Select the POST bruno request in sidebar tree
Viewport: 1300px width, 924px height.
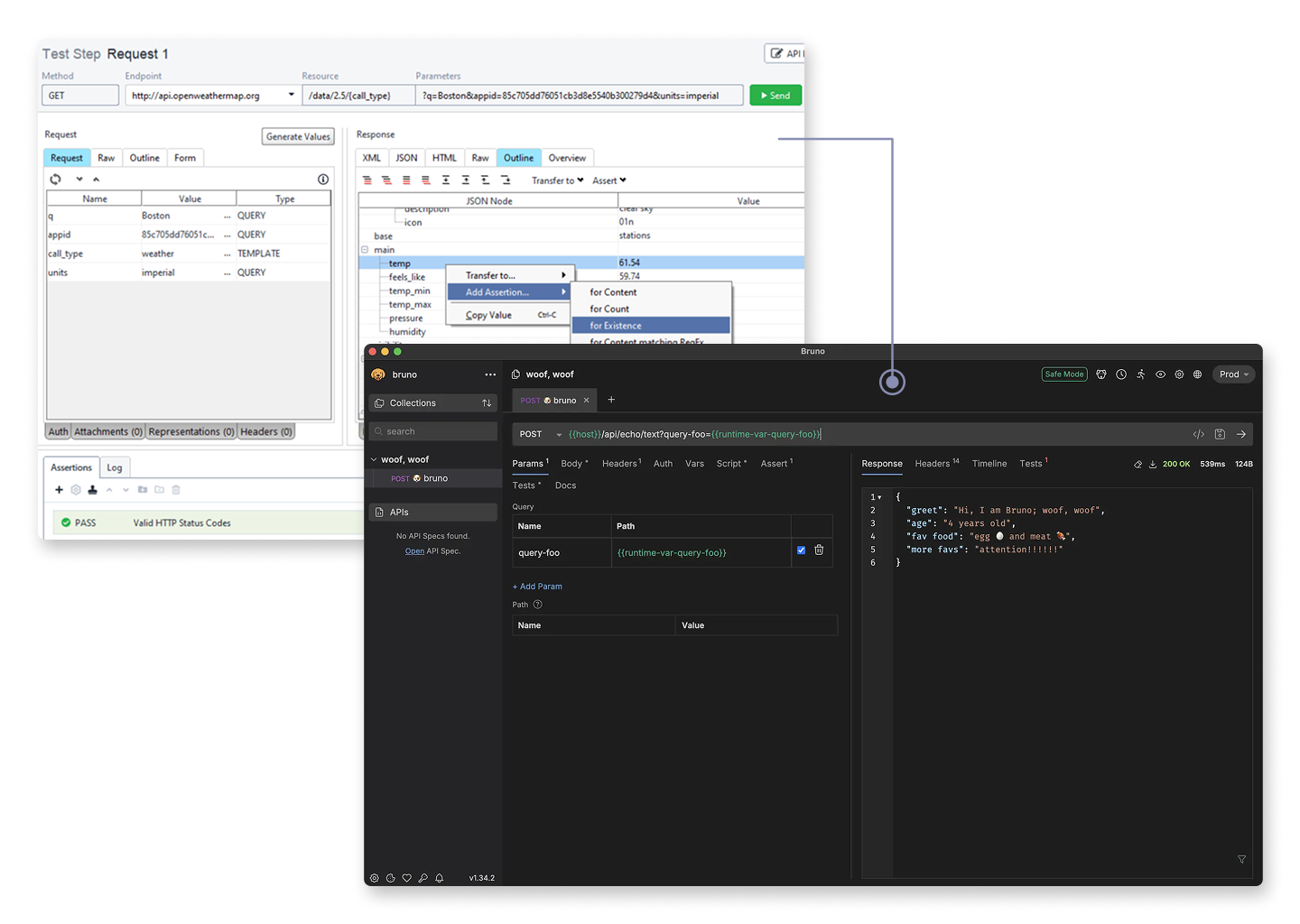(x=432, y=478)
